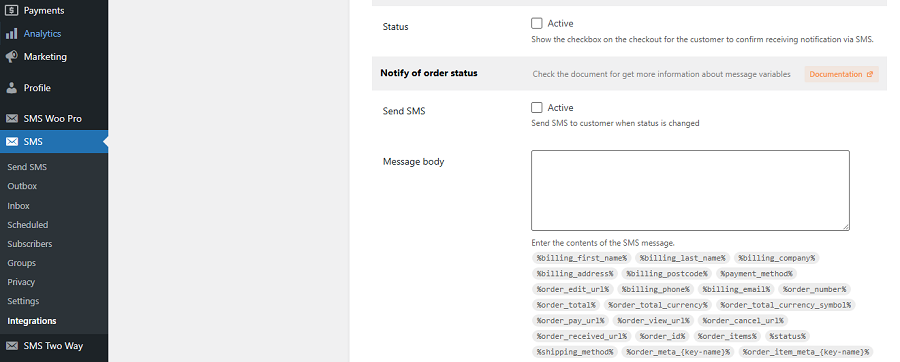
Task: Open the Analytics bar chart icon
Action: (x=11, y=34)
